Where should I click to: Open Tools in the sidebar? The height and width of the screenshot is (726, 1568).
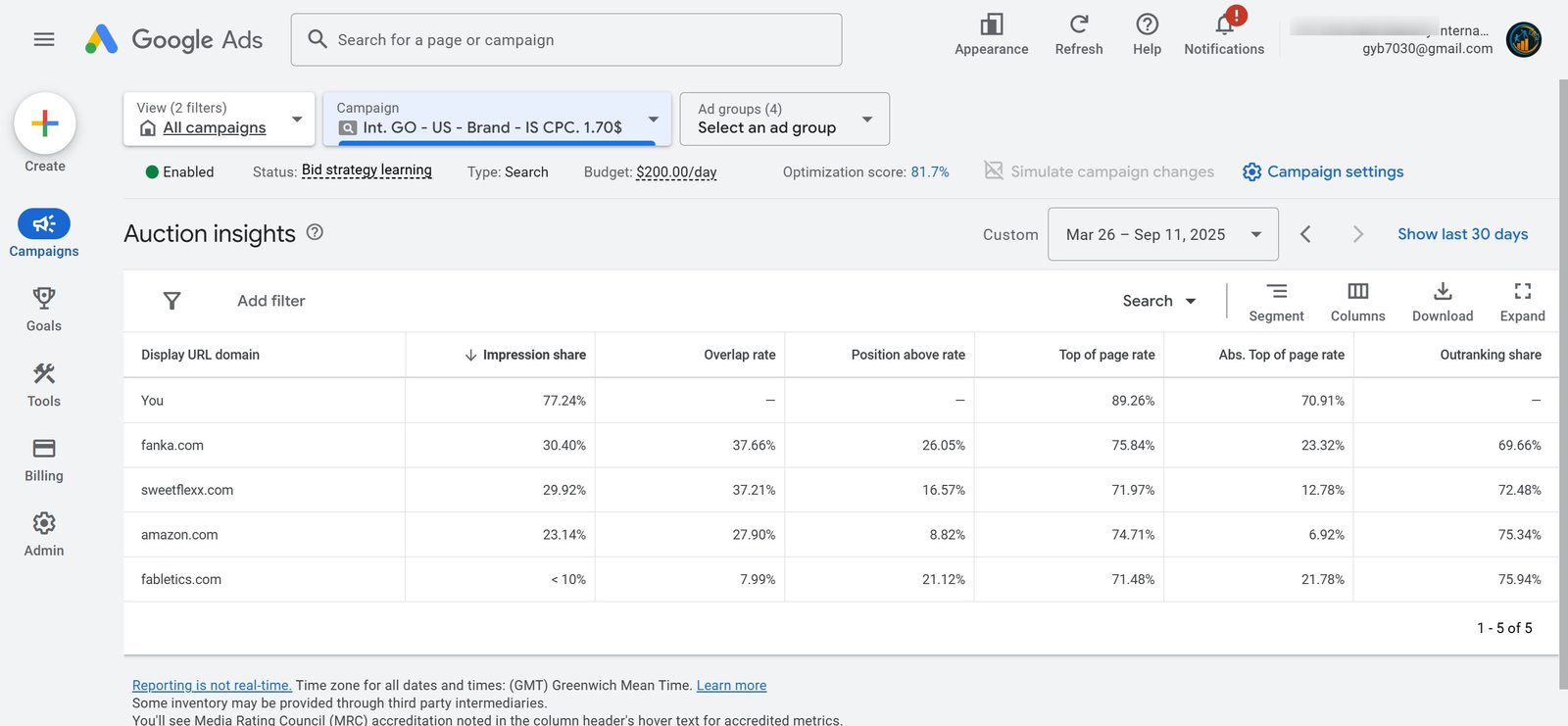[x=44, y=384]
